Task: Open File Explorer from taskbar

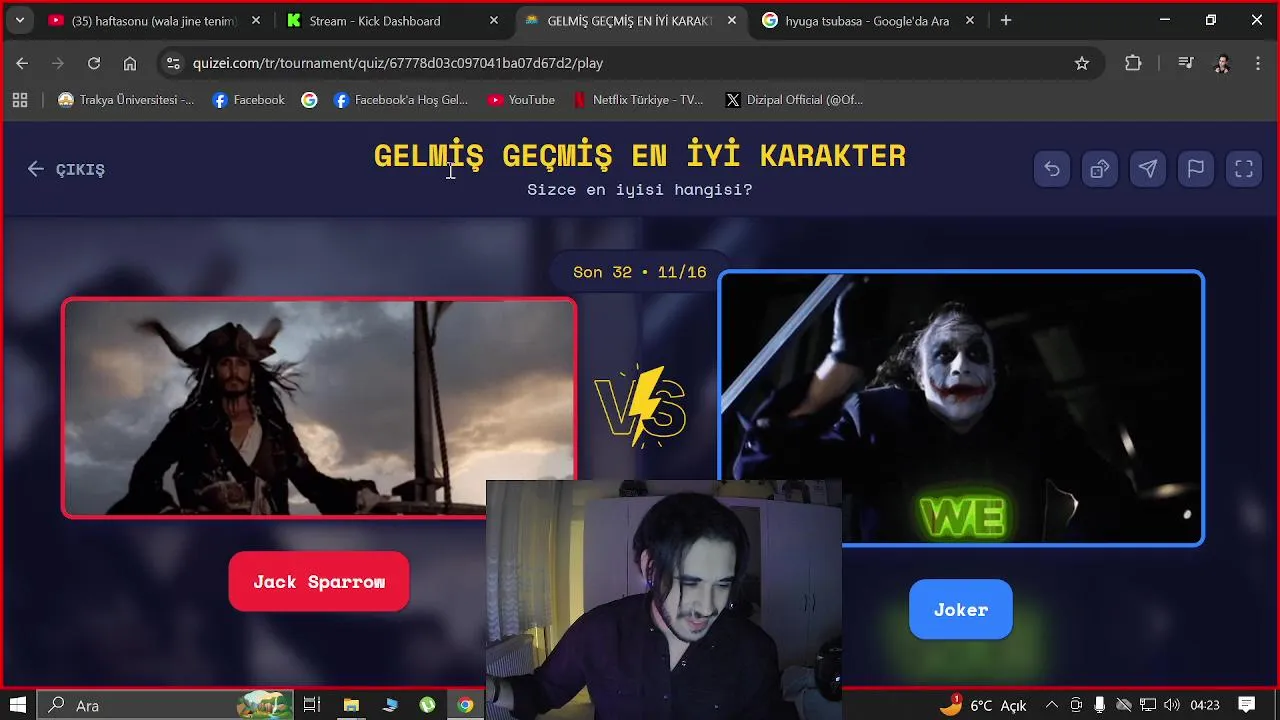Action: pyautogui.click(x=351, y=705)
